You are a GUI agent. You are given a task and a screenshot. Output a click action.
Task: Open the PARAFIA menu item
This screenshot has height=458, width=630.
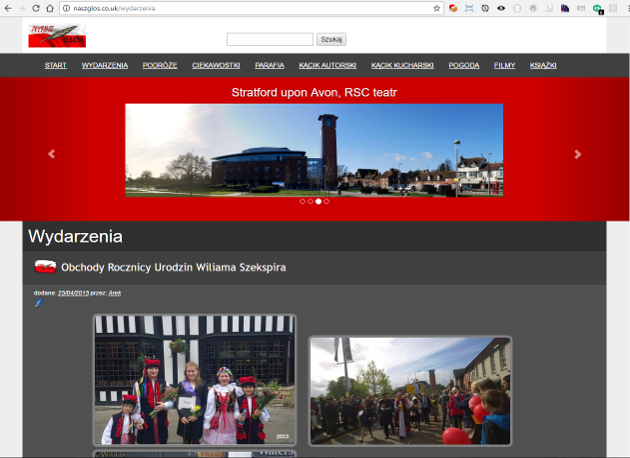pyautogui.click(x=270, y=65)
